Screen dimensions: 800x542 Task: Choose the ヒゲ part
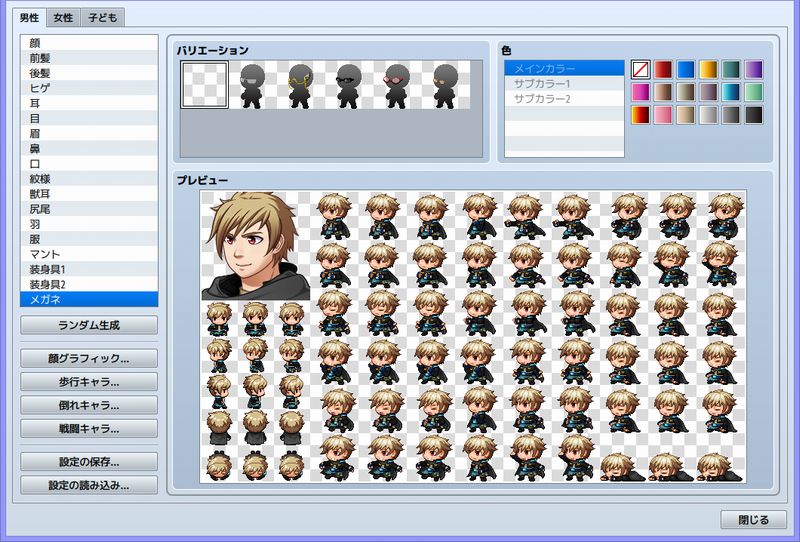(x=89, y=88)
